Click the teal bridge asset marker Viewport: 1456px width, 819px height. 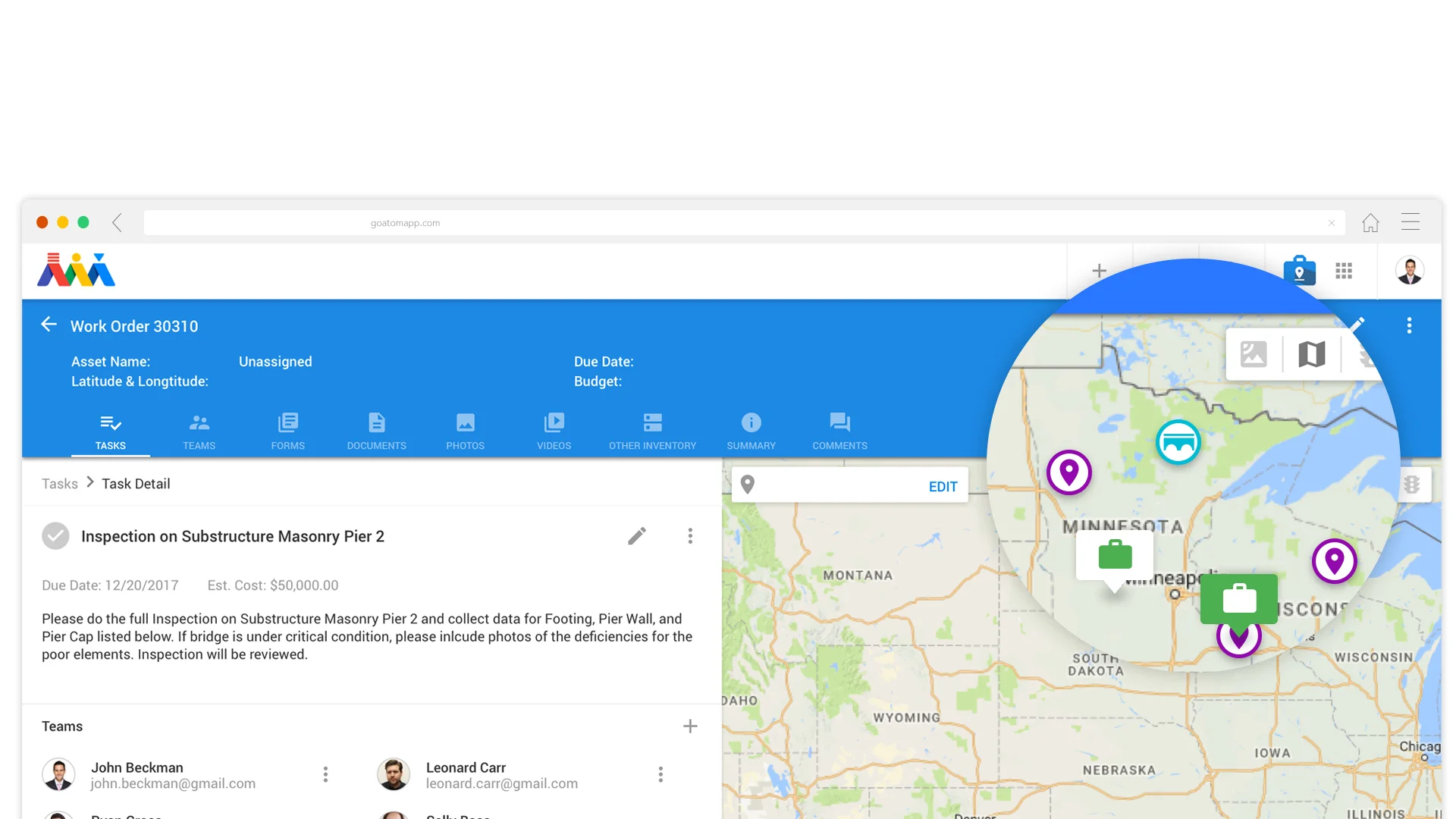(1178, 442)
